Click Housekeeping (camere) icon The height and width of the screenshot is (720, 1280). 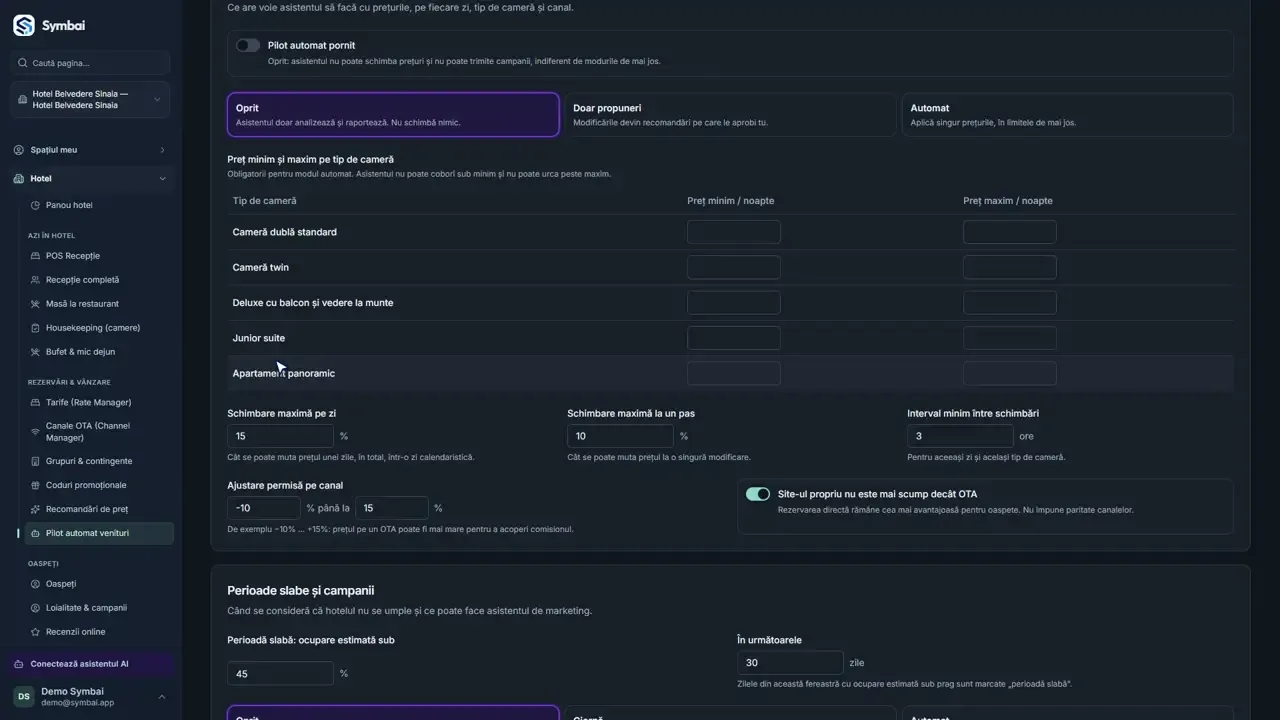click(x=36, y=328)
